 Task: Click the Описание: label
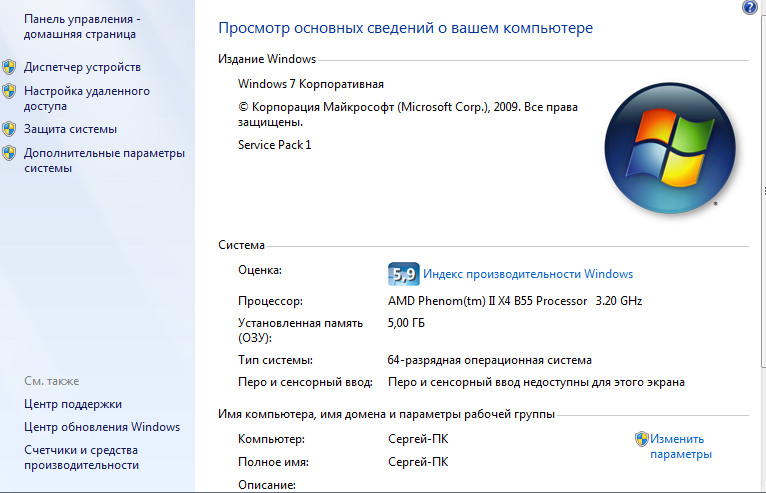click(x=267, y=485)
